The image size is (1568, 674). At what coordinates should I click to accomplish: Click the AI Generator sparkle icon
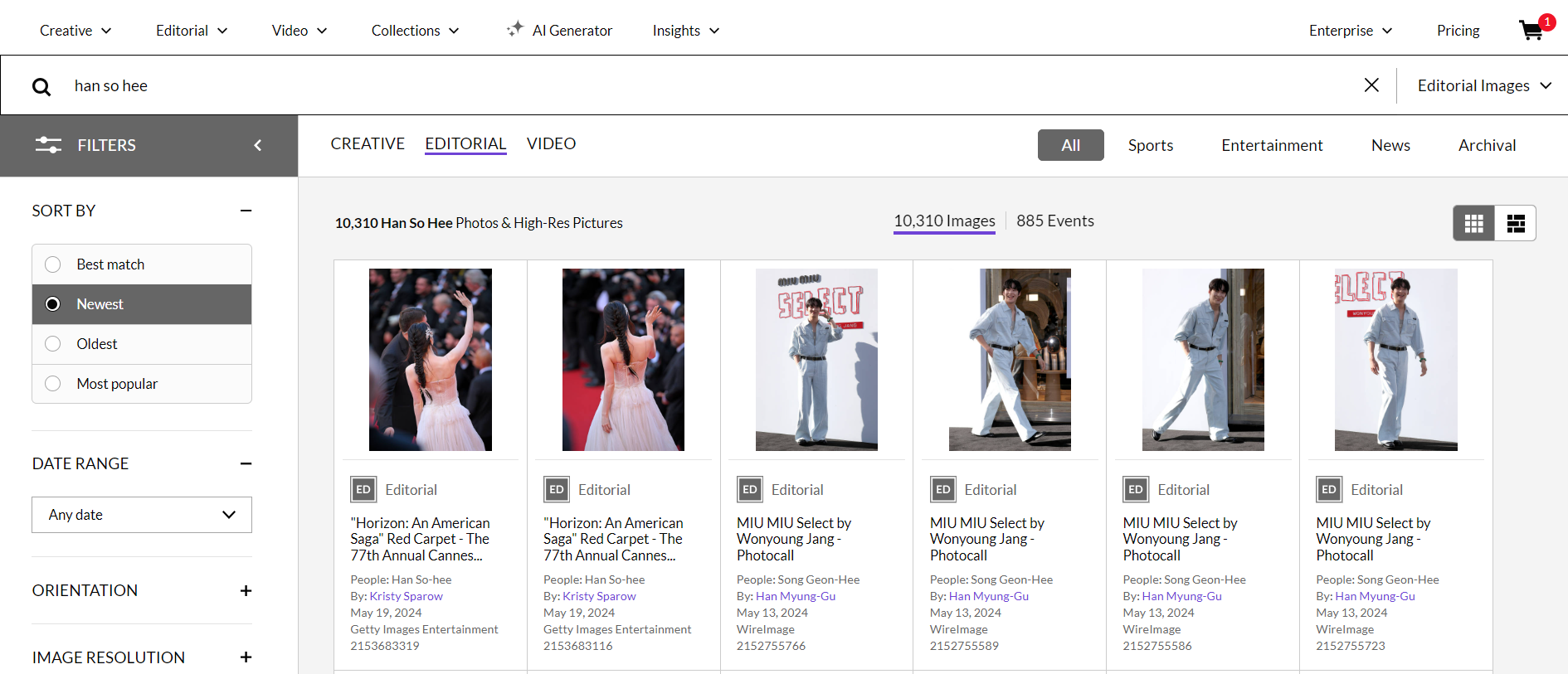point(515,29)
